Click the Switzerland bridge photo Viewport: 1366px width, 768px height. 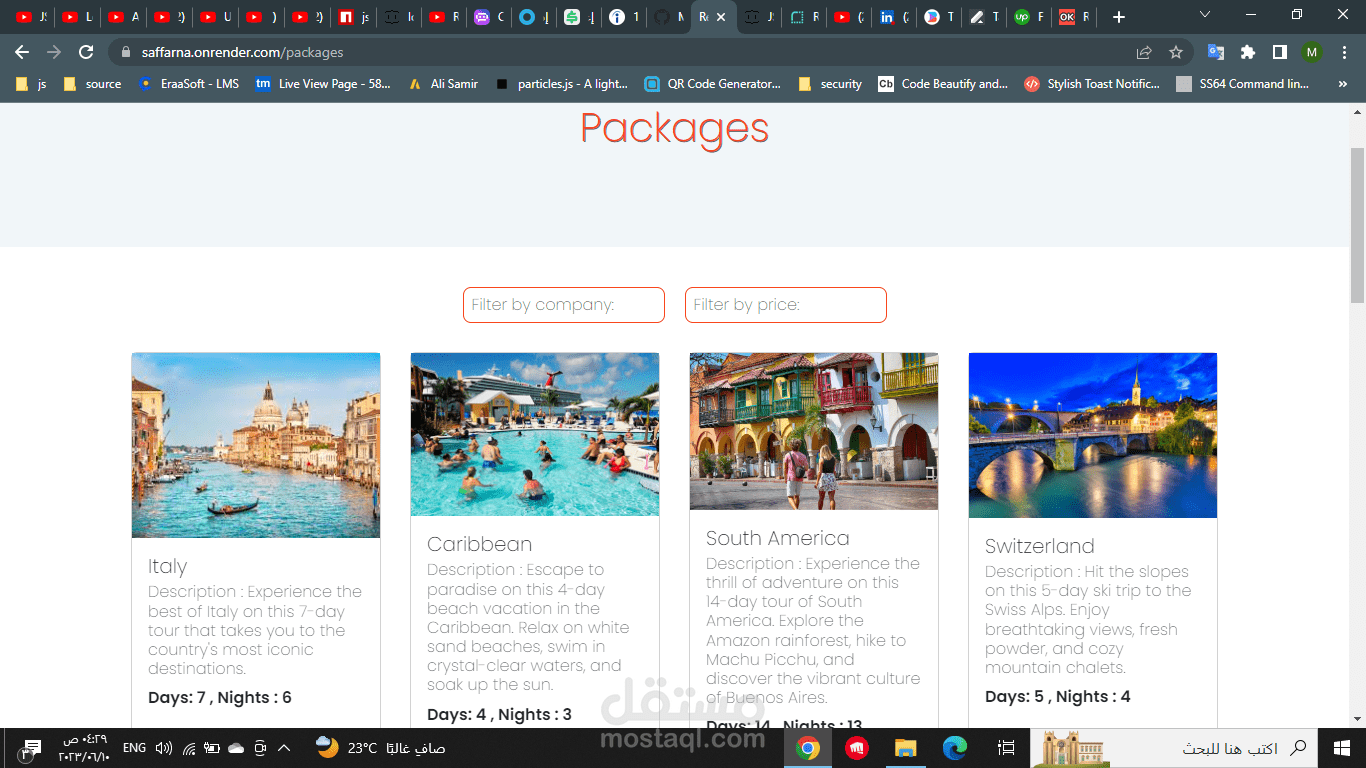click(1093, 435)
